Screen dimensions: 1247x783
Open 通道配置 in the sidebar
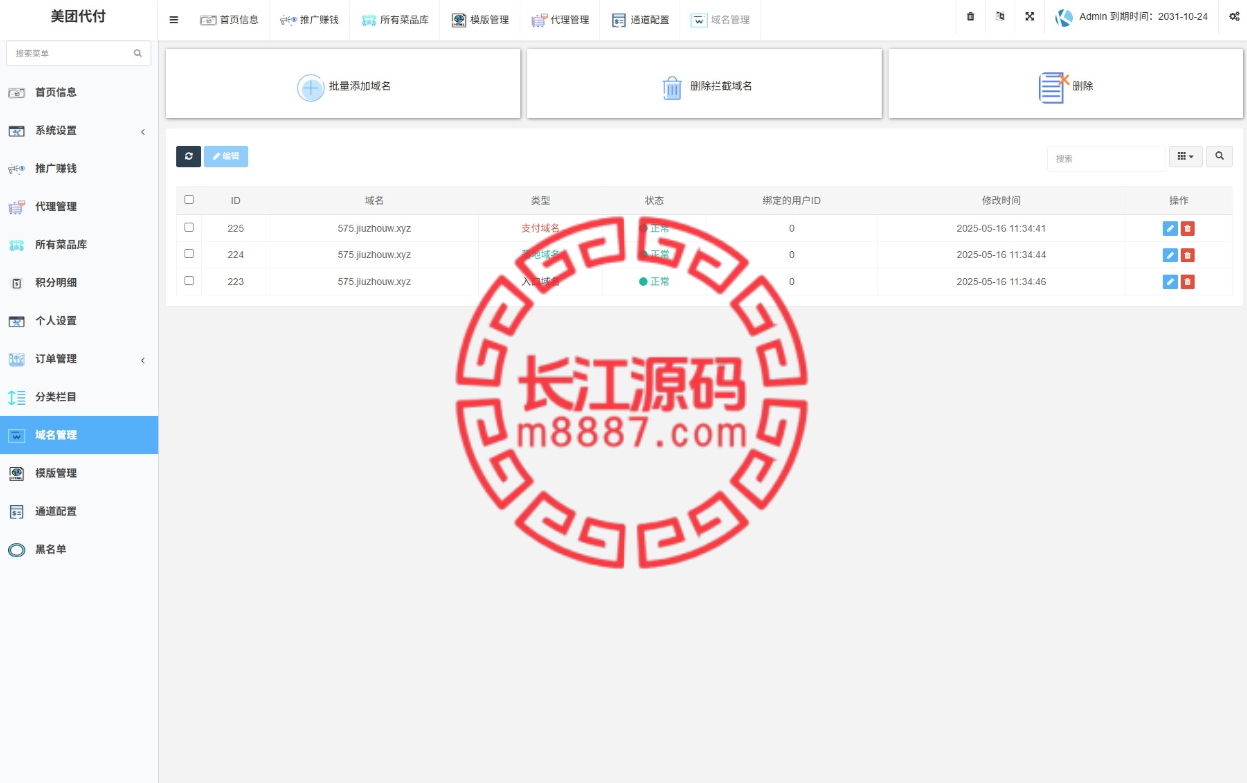pos(79,511)
